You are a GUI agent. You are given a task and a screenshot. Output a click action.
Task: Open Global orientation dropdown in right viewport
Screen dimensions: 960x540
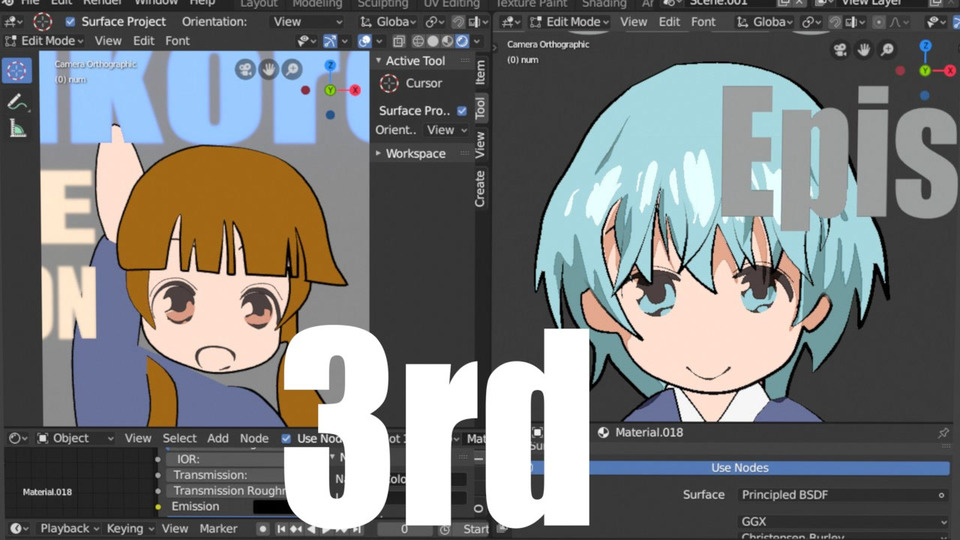(765, 22)
